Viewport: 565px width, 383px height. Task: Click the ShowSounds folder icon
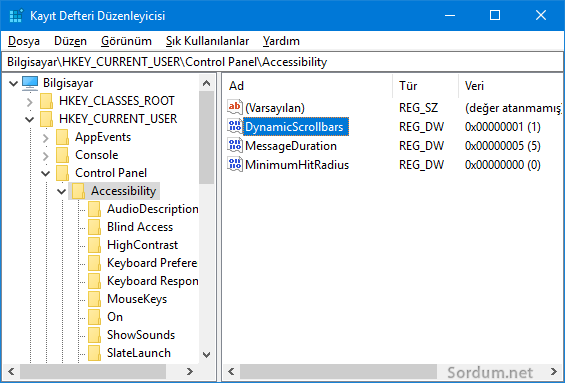tap(94, 335)
